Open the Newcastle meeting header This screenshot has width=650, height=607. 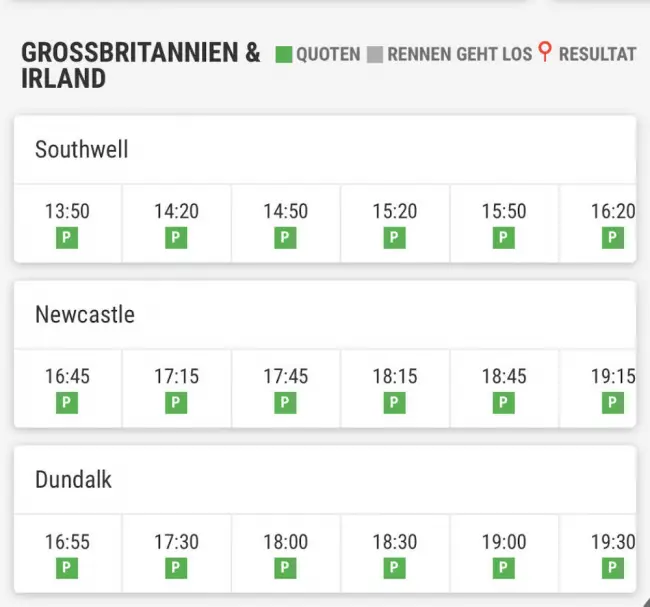[325, 315]
